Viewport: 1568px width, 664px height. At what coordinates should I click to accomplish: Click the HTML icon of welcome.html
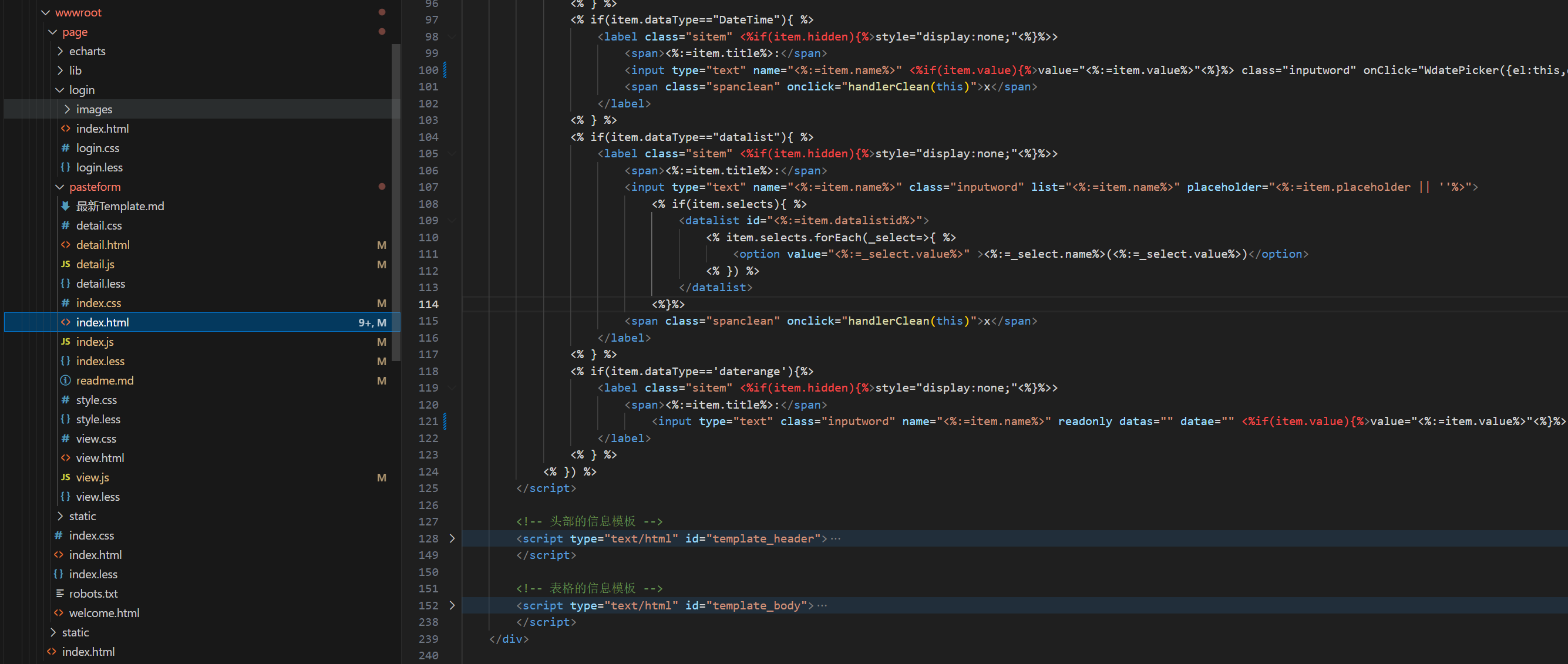[59, 613]
